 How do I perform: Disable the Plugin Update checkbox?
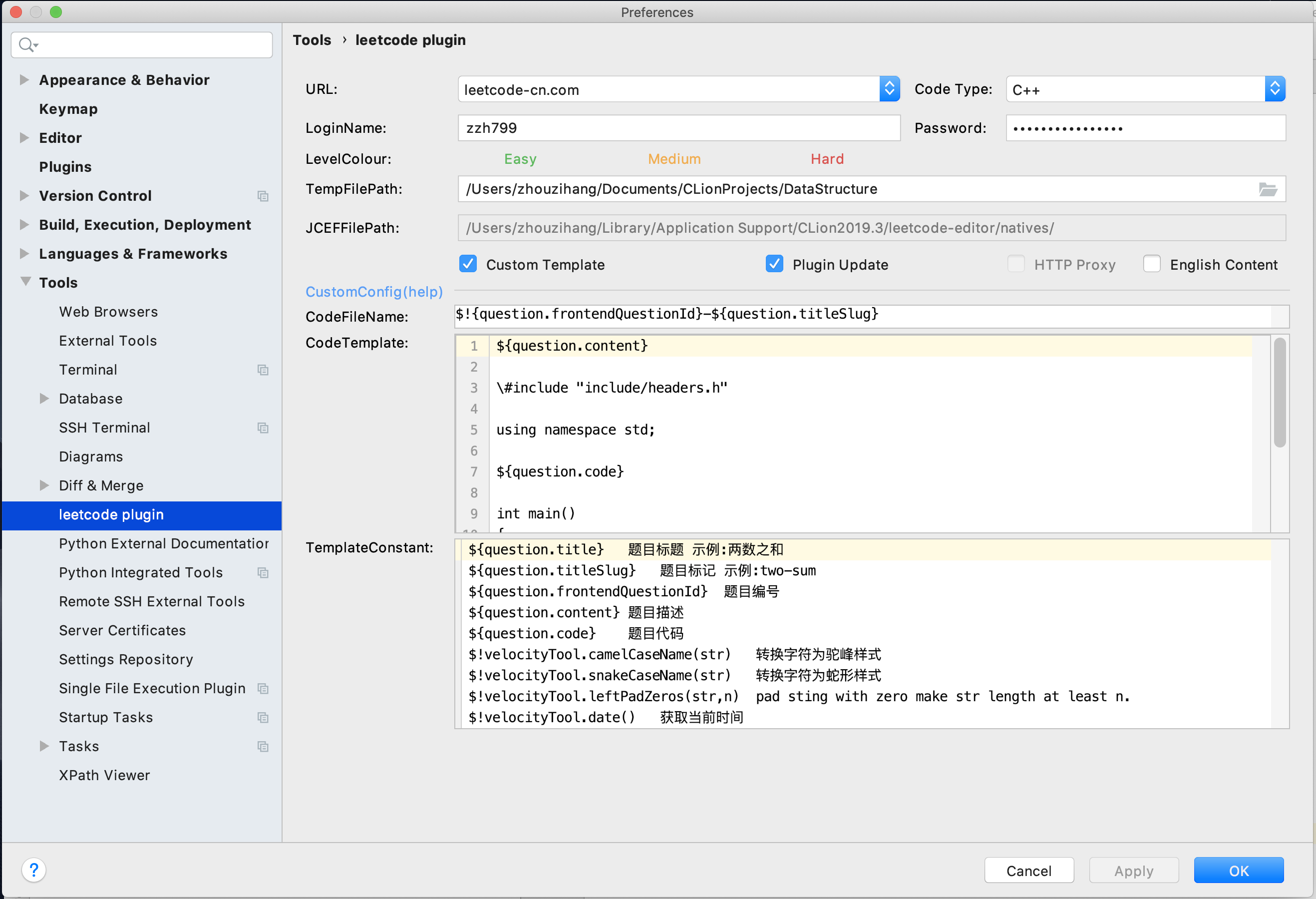click(x=774, y=264)
